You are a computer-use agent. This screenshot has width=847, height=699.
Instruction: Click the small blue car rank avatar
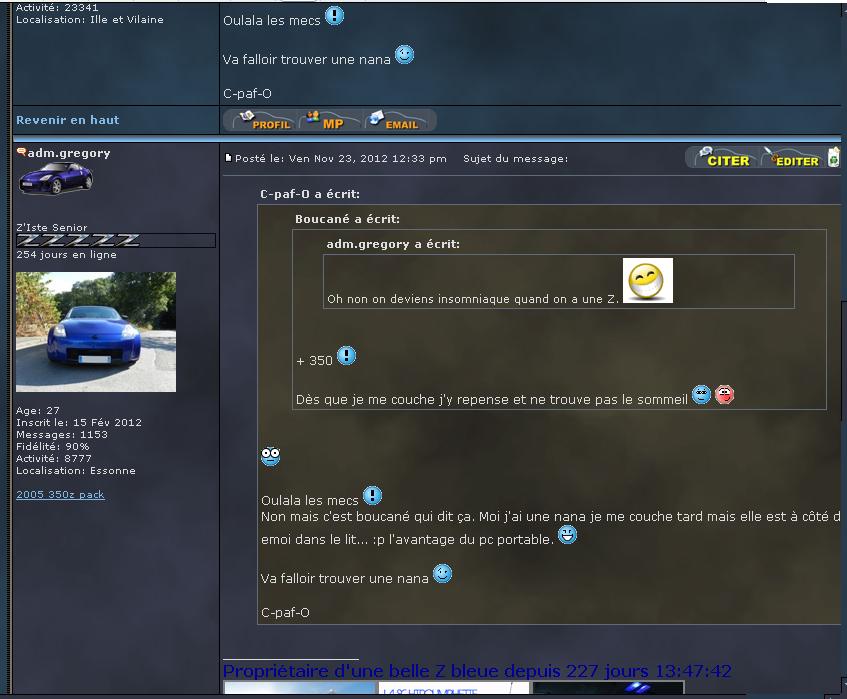pyautogui.click(x=56, y=178)
